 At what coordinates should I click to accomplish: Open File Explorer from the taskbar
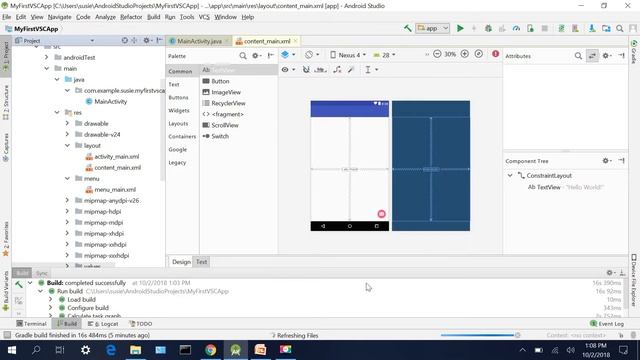coord(136,350)
